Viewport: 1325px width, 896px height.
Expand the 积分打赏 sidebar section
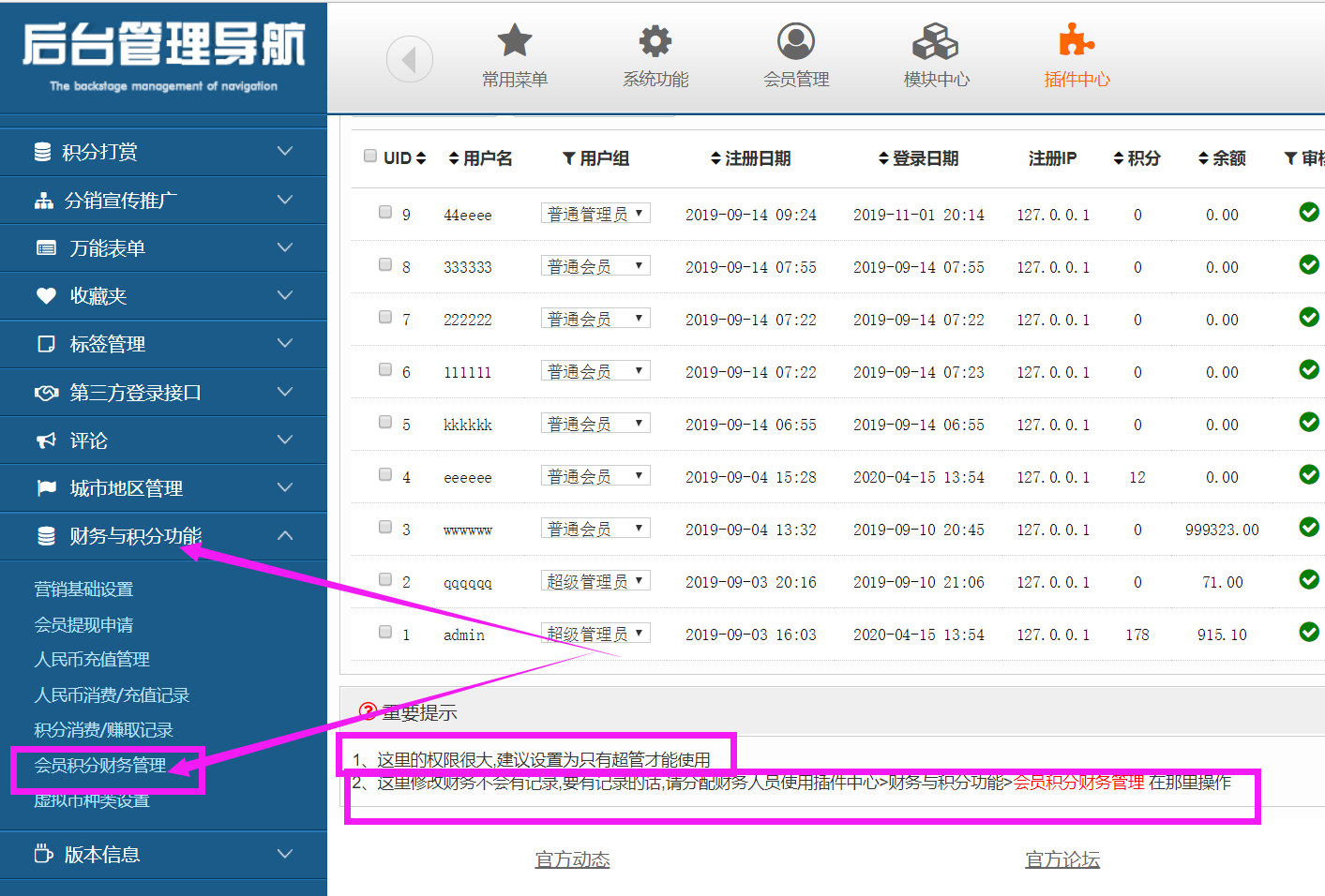(163, 152)
